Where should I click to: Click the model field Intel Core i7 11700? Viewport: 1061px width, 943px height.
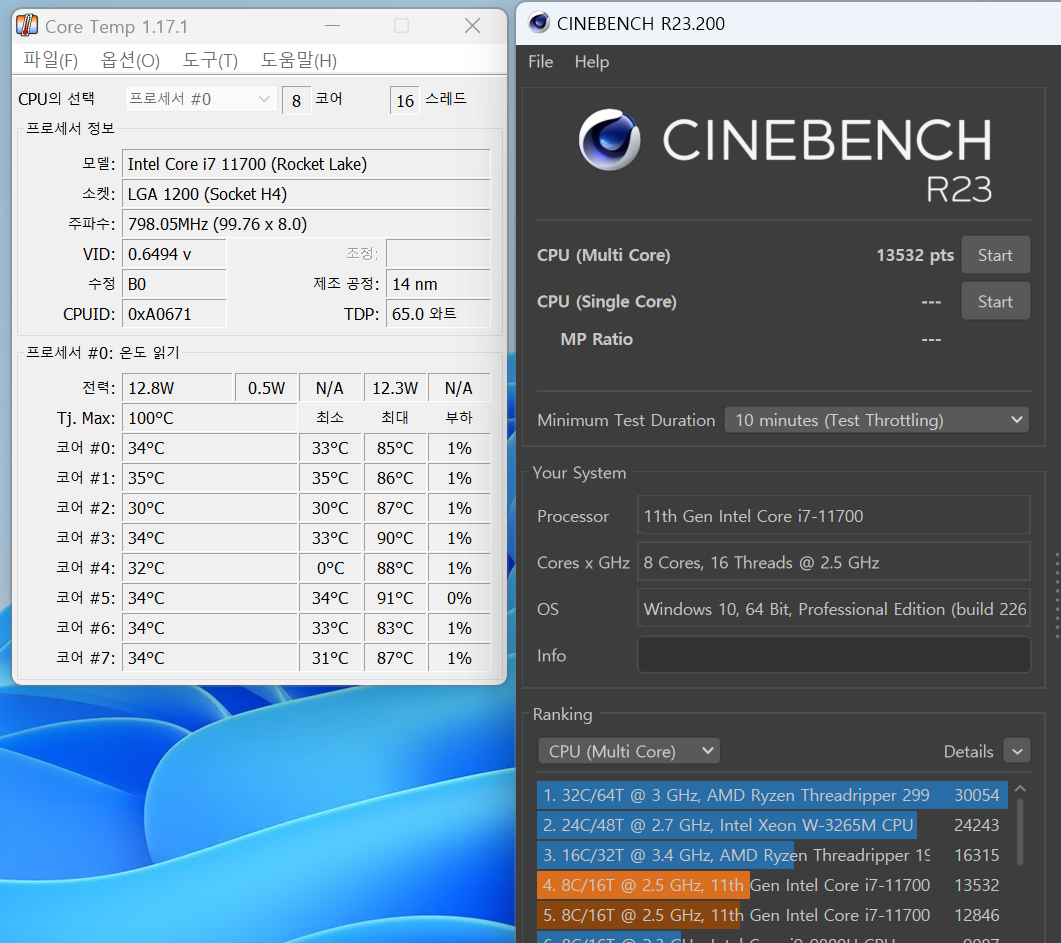[x=306, y=164]
